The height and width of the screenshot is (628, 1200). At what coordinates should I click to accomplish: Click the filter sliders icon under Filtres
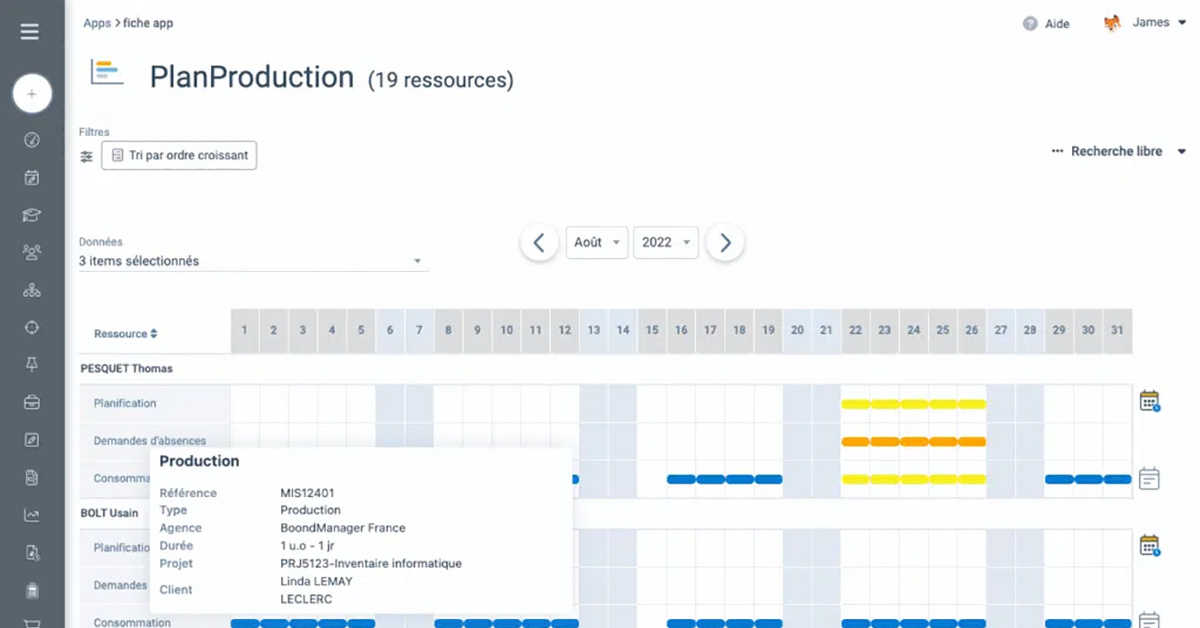pyautogui.click(x=87, y=156)
